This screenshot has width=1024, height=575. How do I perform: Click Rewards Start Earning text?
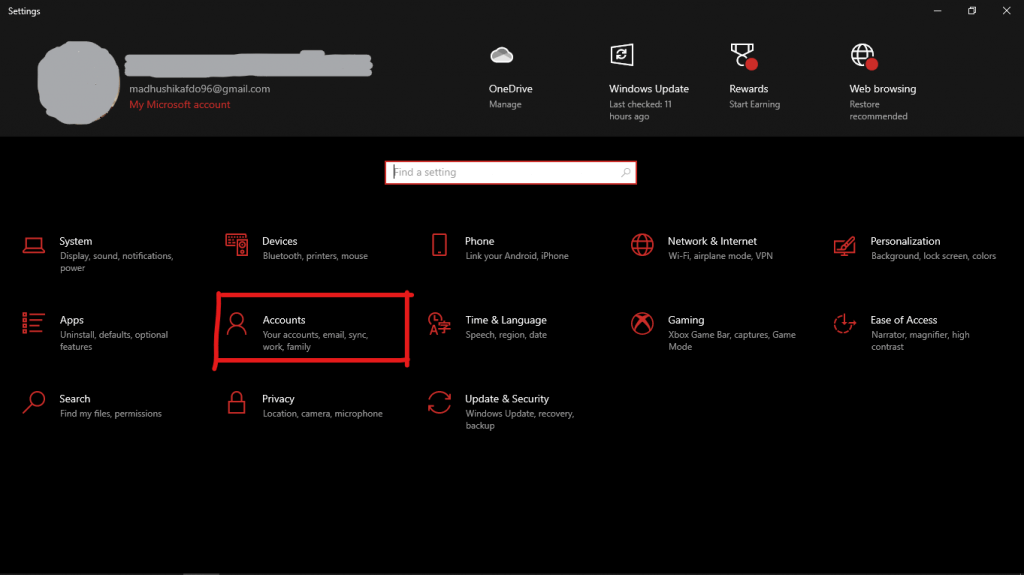click(x=754, y=105)
